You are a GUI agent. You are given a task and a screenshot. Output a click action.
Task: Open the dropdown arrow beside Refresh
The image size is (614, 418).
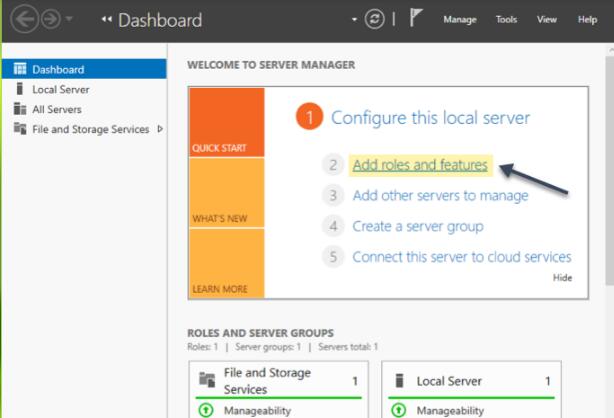(x=354, y=19)
